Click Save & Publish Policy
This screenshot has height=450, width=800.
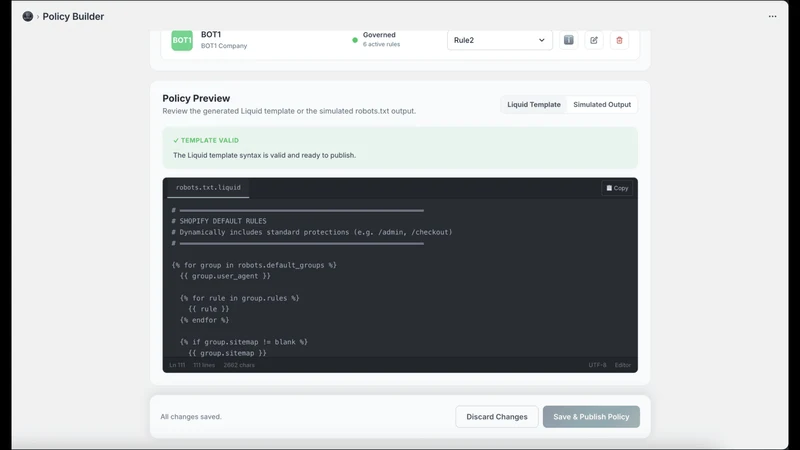(591, 417)
